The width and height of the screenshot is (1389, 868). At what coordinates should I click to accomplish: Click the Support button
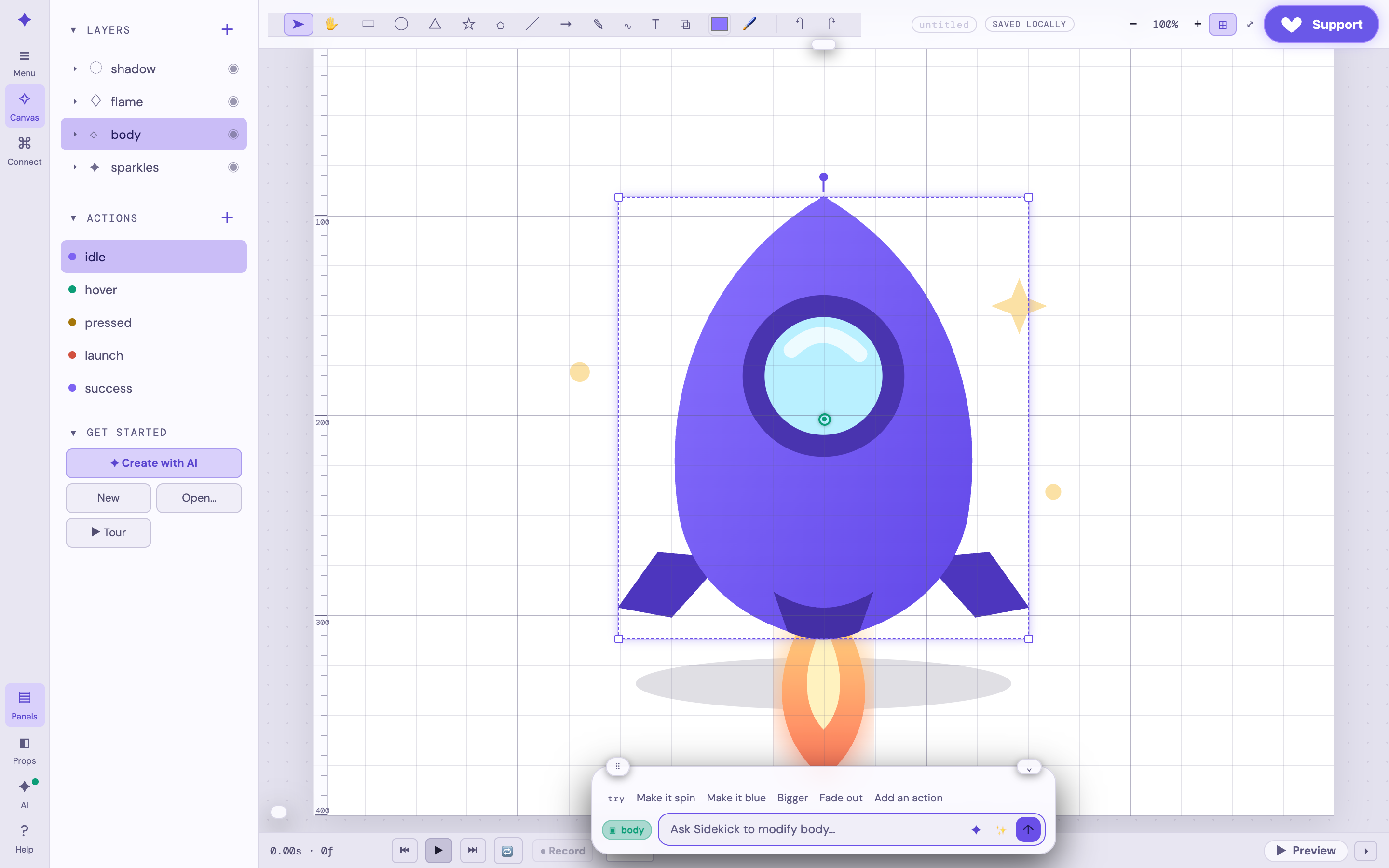coord(1321,24)
